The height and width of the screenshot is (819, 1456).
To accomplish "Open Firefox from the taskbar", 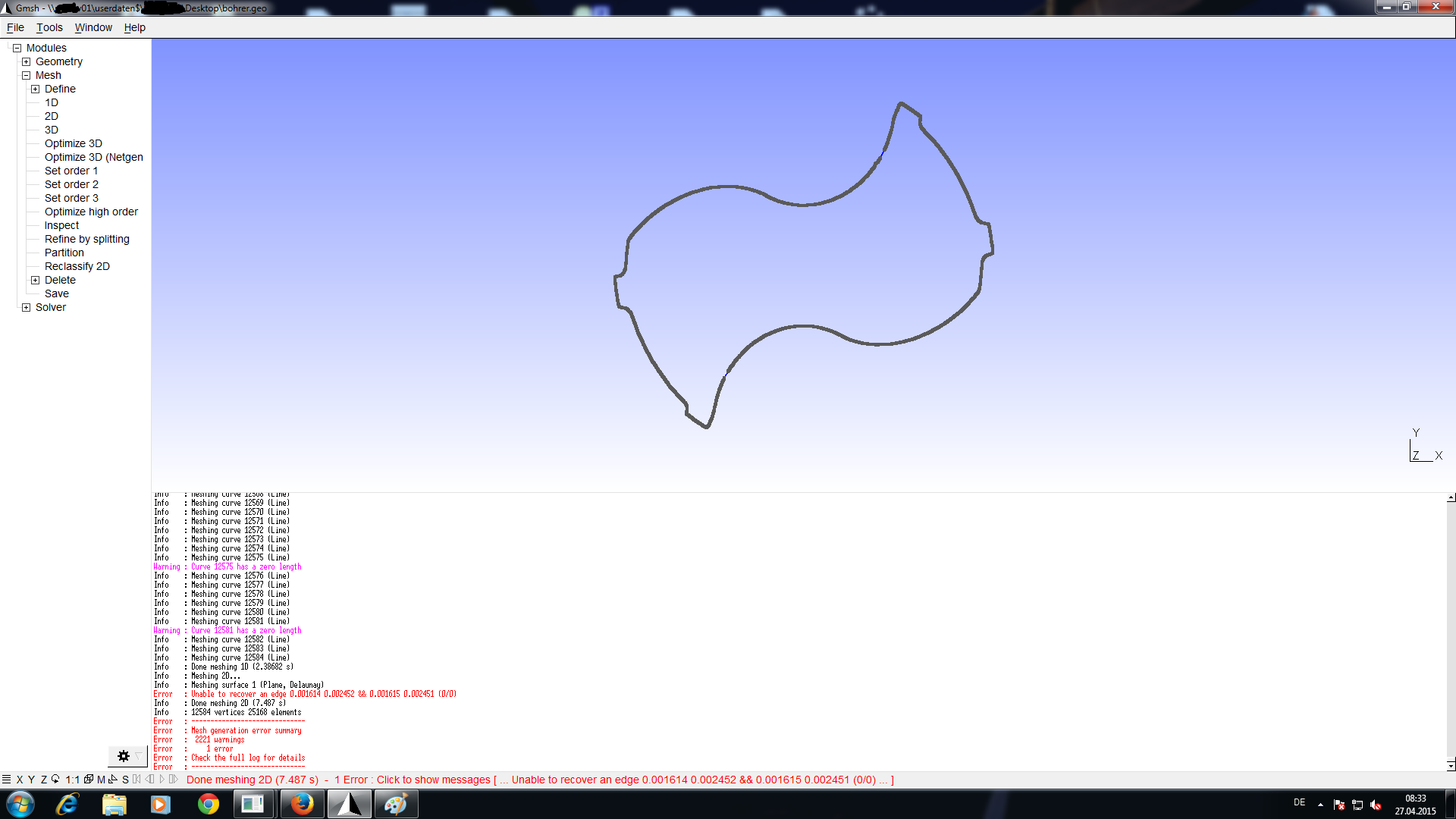I will coord(302,804).
